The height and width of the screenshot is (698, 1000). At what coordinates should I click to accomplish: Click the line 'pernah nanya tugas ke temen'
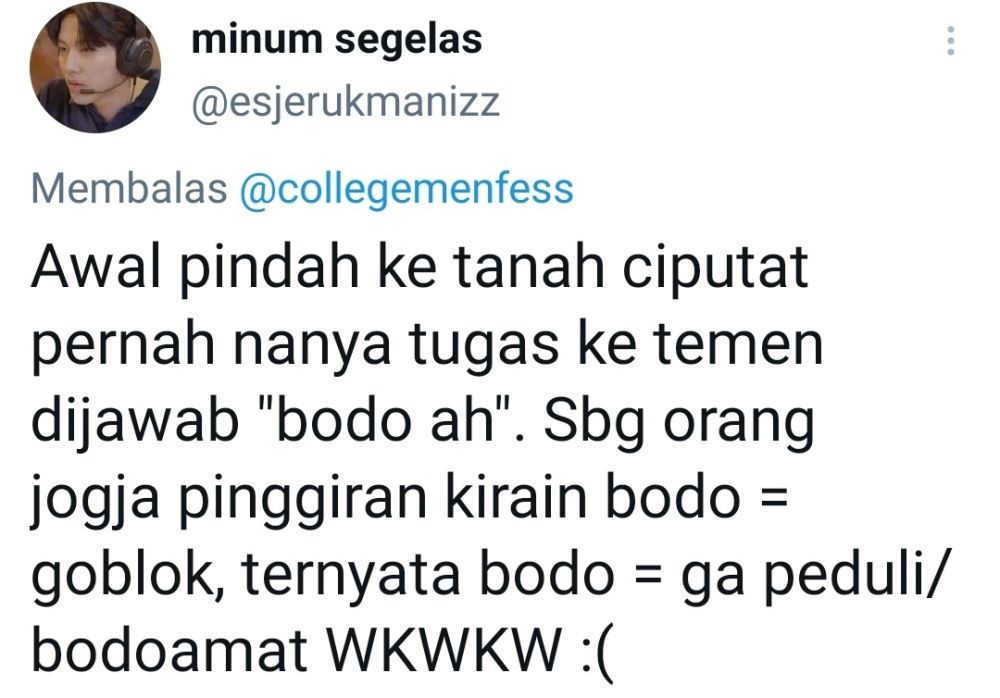click(427, 347)
